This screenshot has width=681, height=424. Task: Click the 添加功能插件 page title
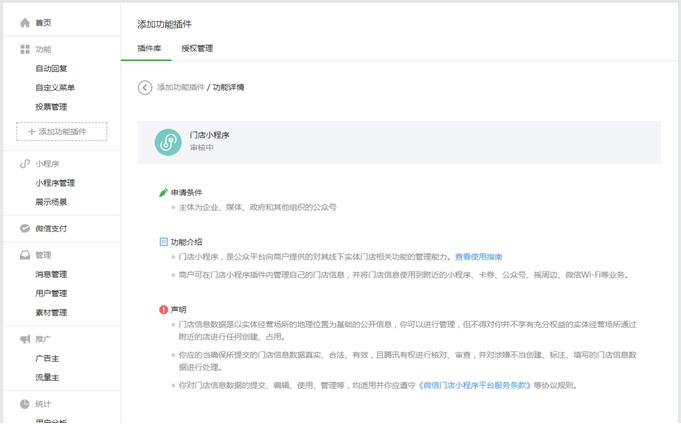[x=164, y=24]
